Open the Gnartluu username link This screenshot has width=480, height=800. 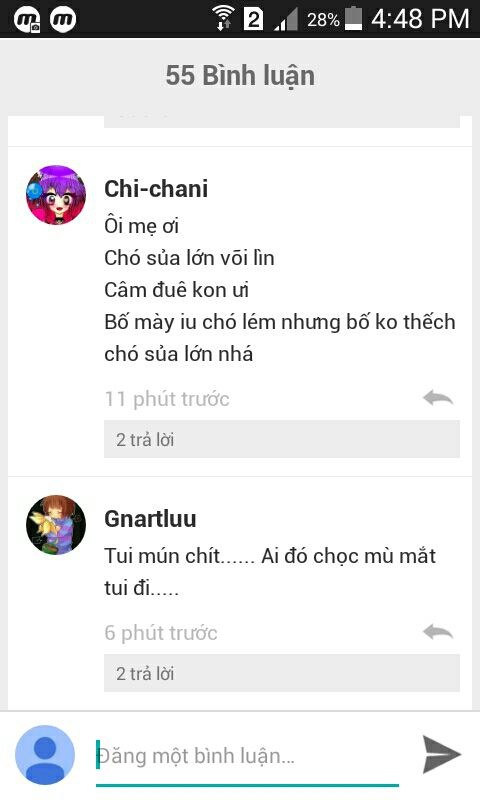coord(150,519)
